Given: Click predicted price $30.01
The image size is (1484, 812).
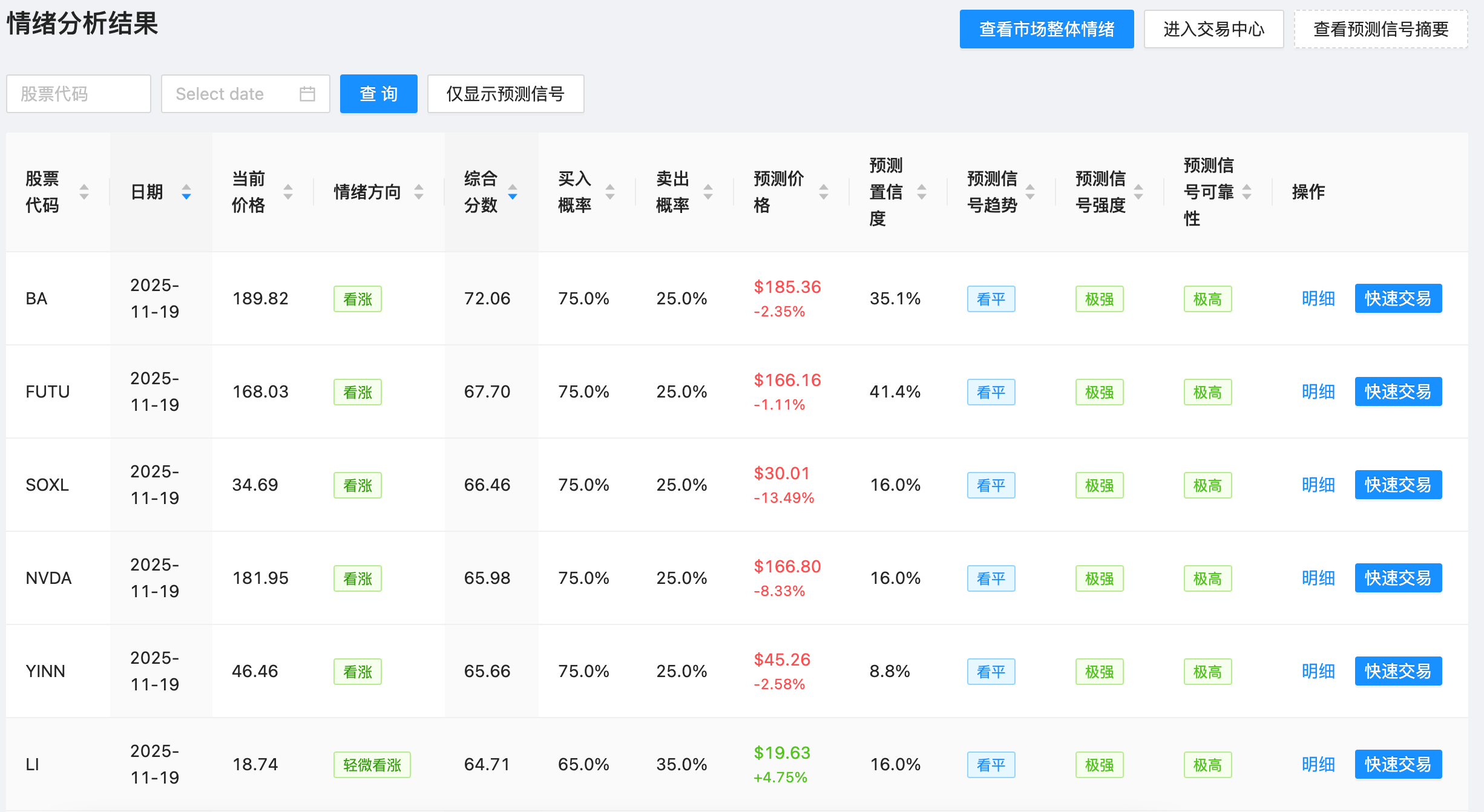Looking at the screenshot, I should click(x=782, y=473).
